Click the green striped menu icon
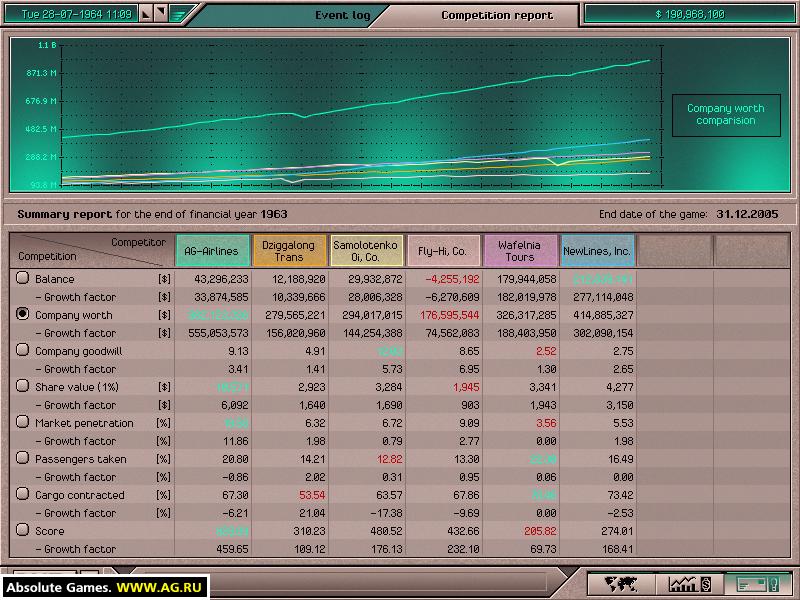The image size is (800, 600). pyautogui.click(x=178, y=15)
